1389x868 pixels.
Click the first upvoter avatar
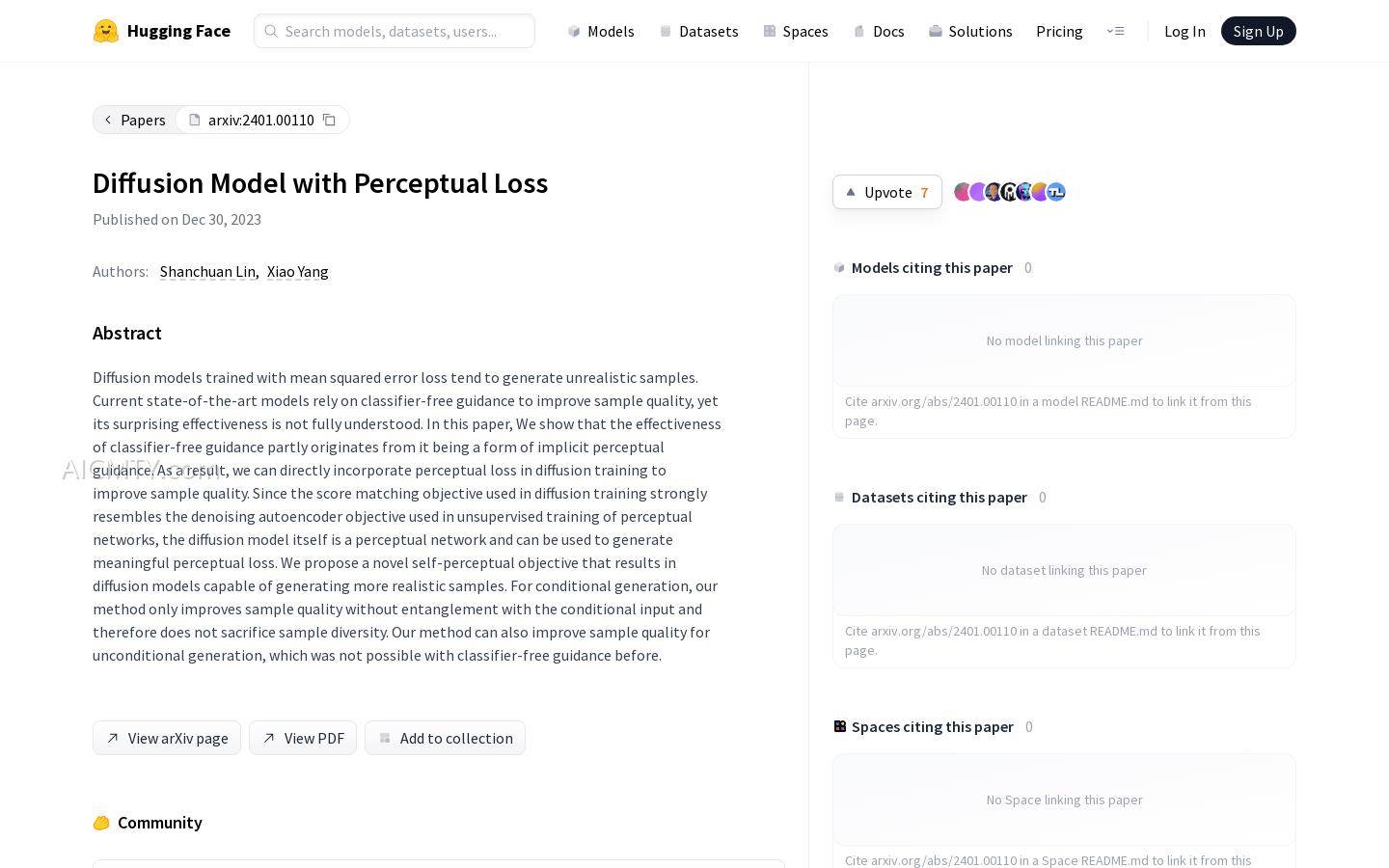click(962, 192)
